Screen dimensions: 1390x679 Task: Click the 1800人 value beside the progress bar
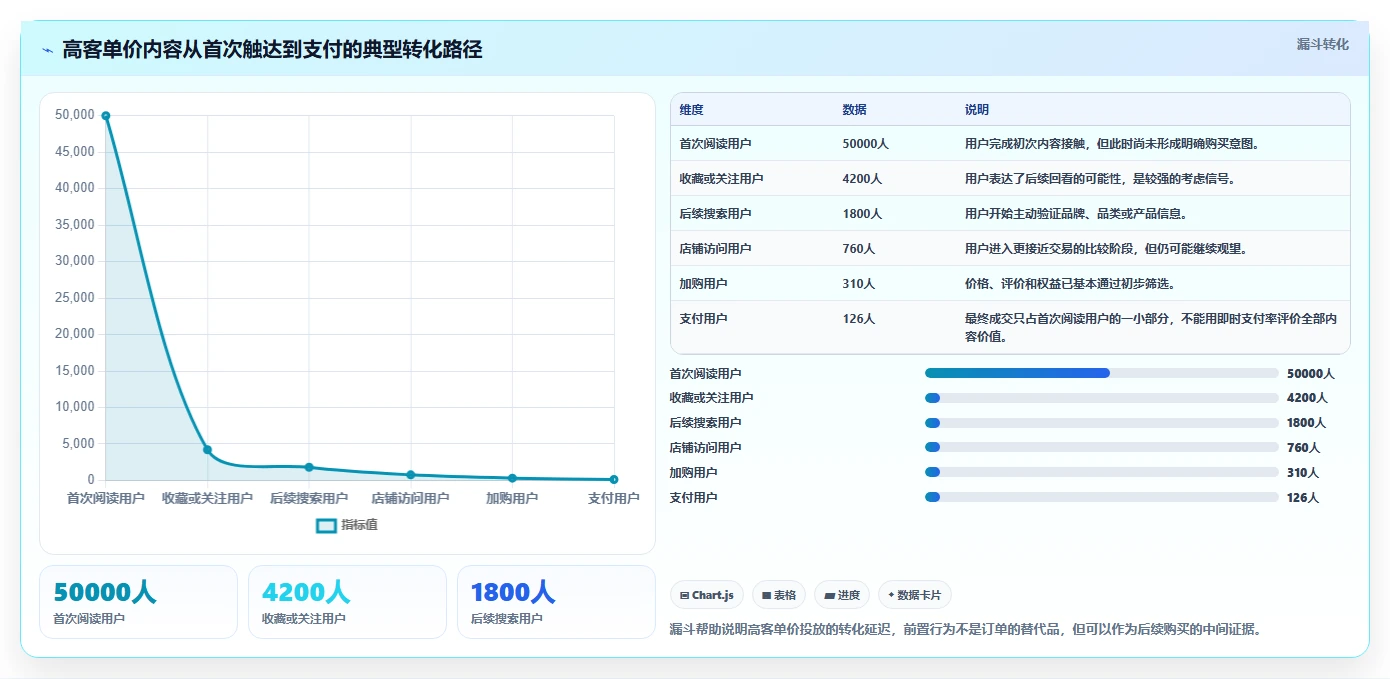[x=1307, y=423]
